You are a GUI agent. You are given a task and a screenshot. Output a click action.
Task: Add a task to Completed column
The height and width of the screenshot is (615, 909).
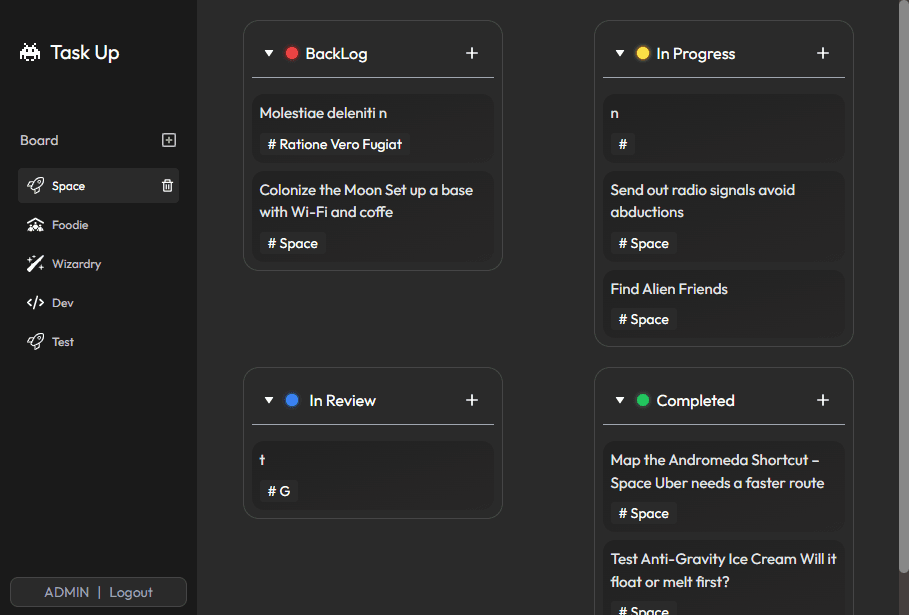click(823, 400)
